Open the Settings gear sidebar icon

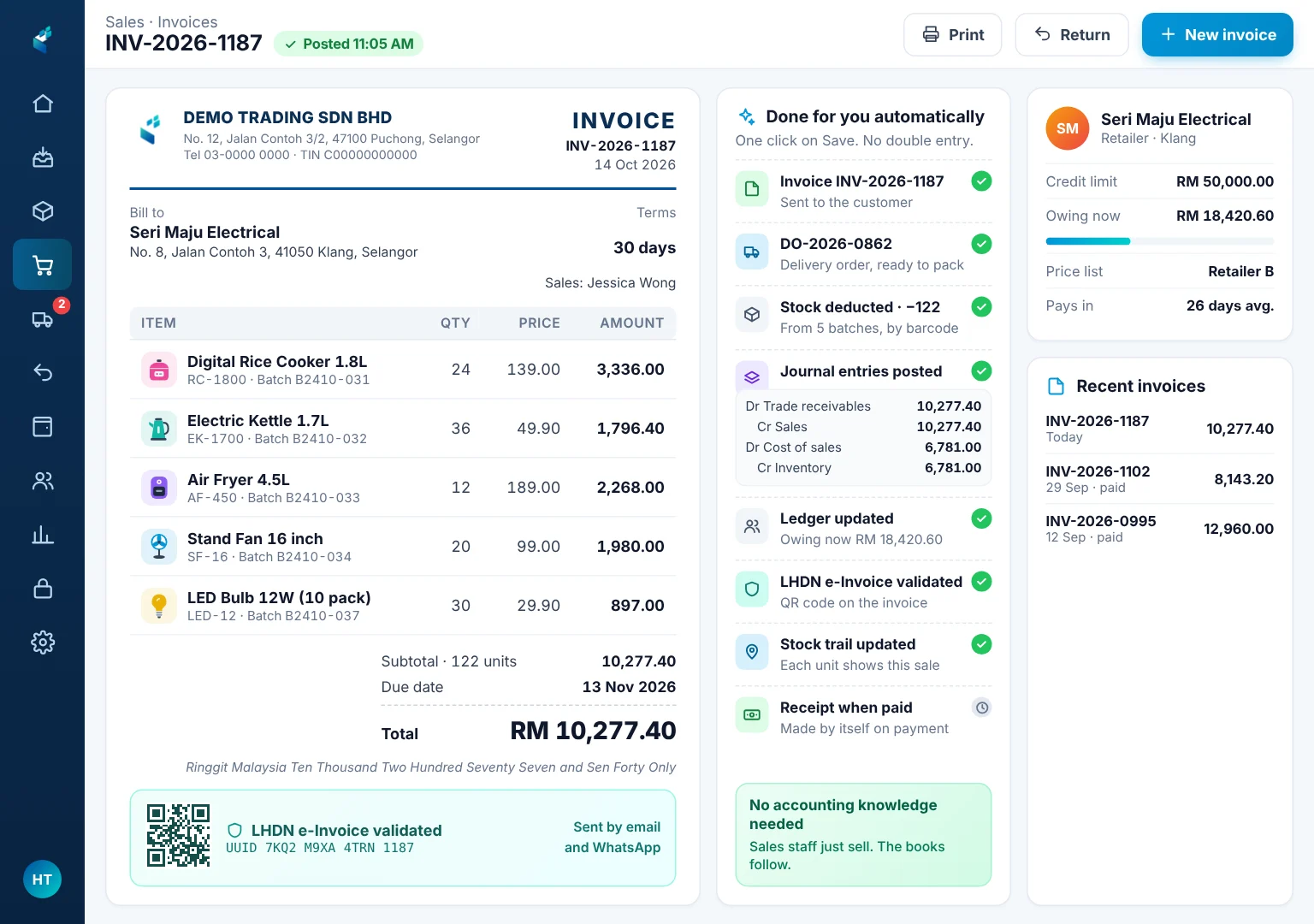(43, 642)
